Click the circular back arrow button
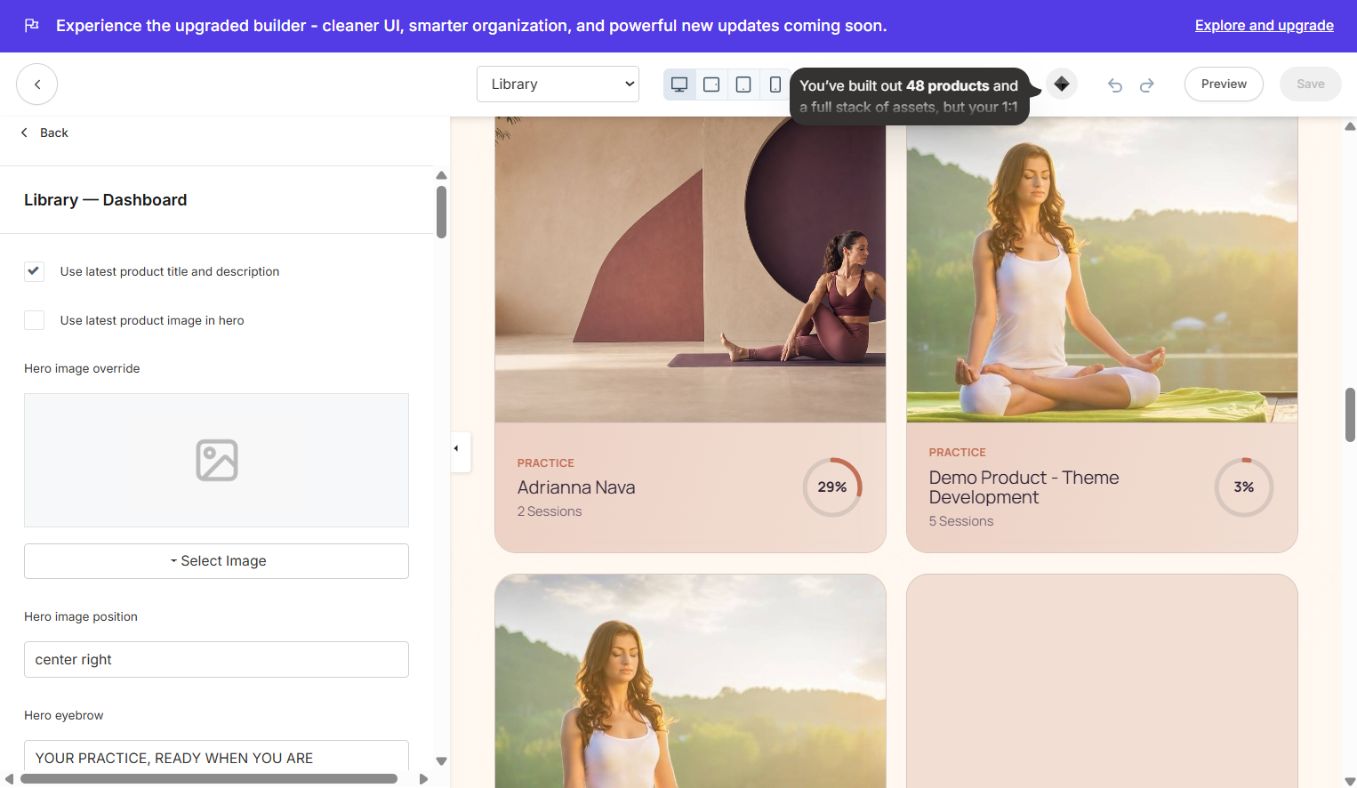 point(37,84)
